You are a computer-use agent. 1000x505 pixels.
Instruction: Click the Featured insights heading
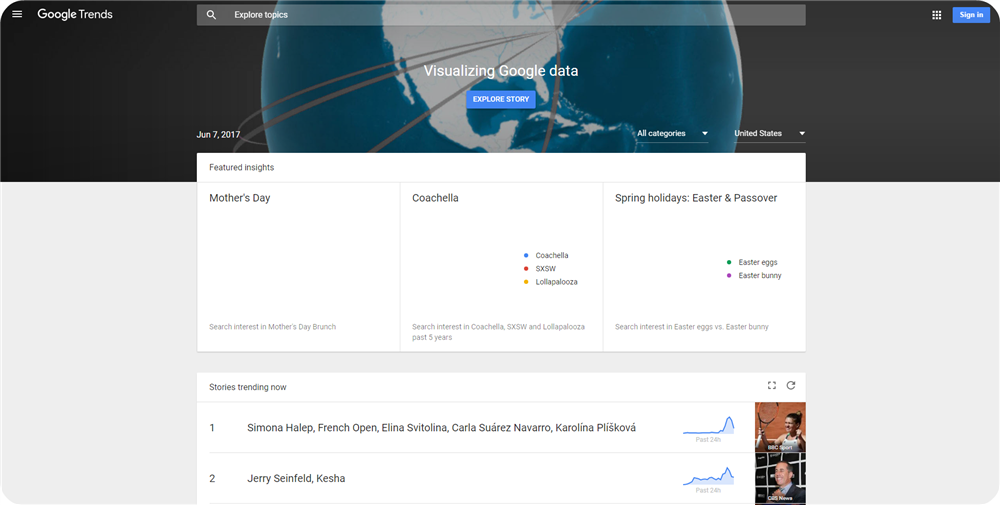click(242, 167)
